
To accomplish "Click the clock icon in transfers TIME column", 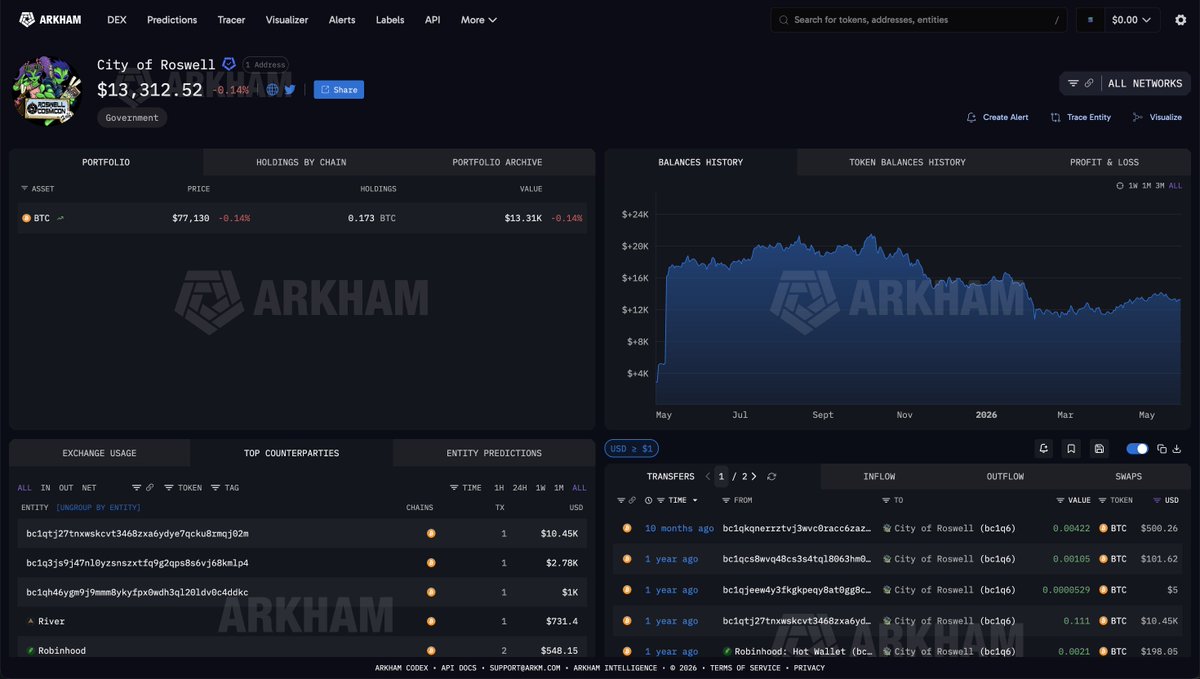I will click(x=648, y=500).
